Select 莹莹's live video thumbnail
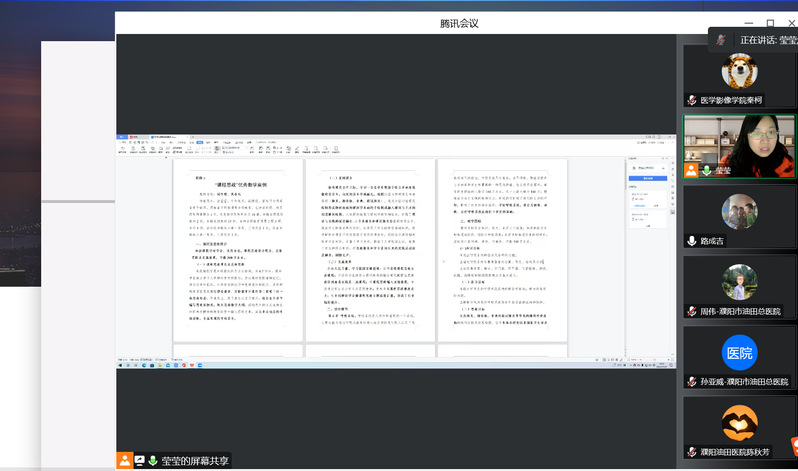The height and width of the screenshot is (471, 798). (x=740, y=146)
